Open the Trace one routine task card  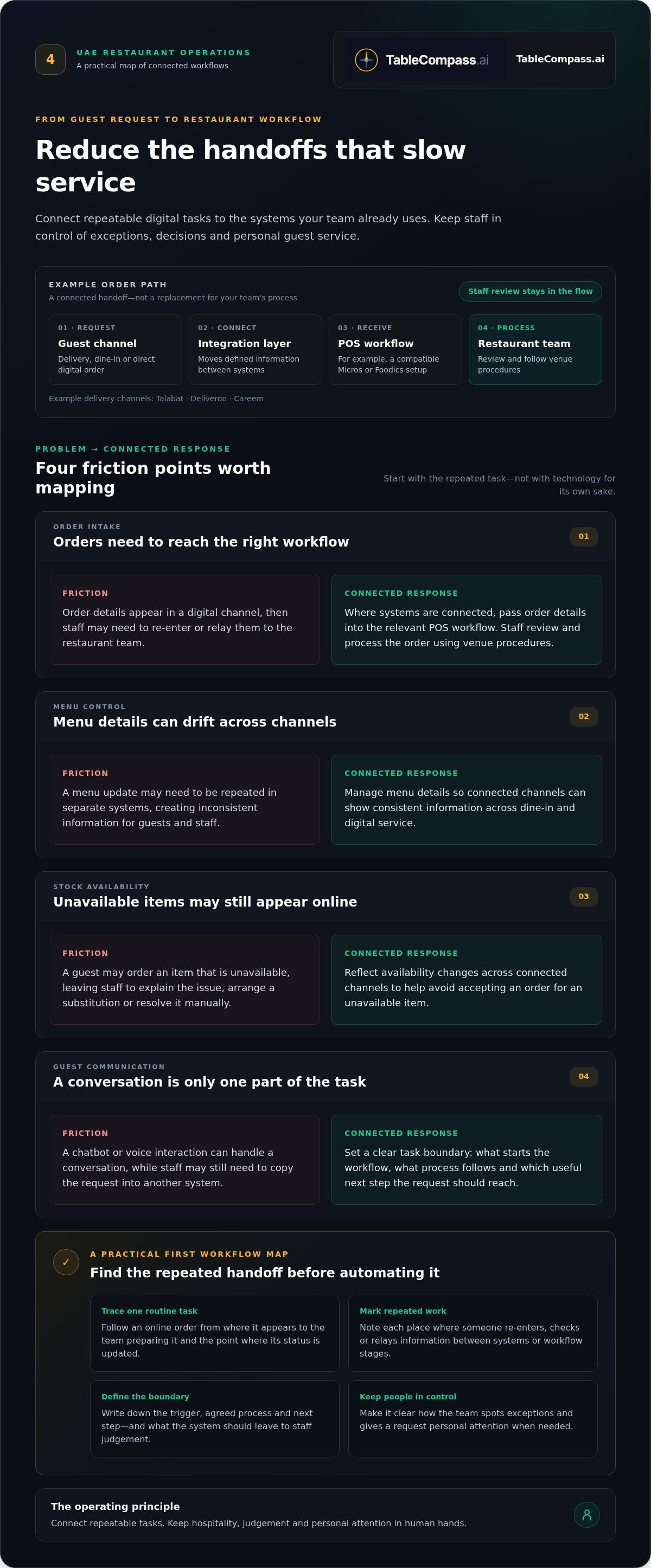coord(214,1333)
